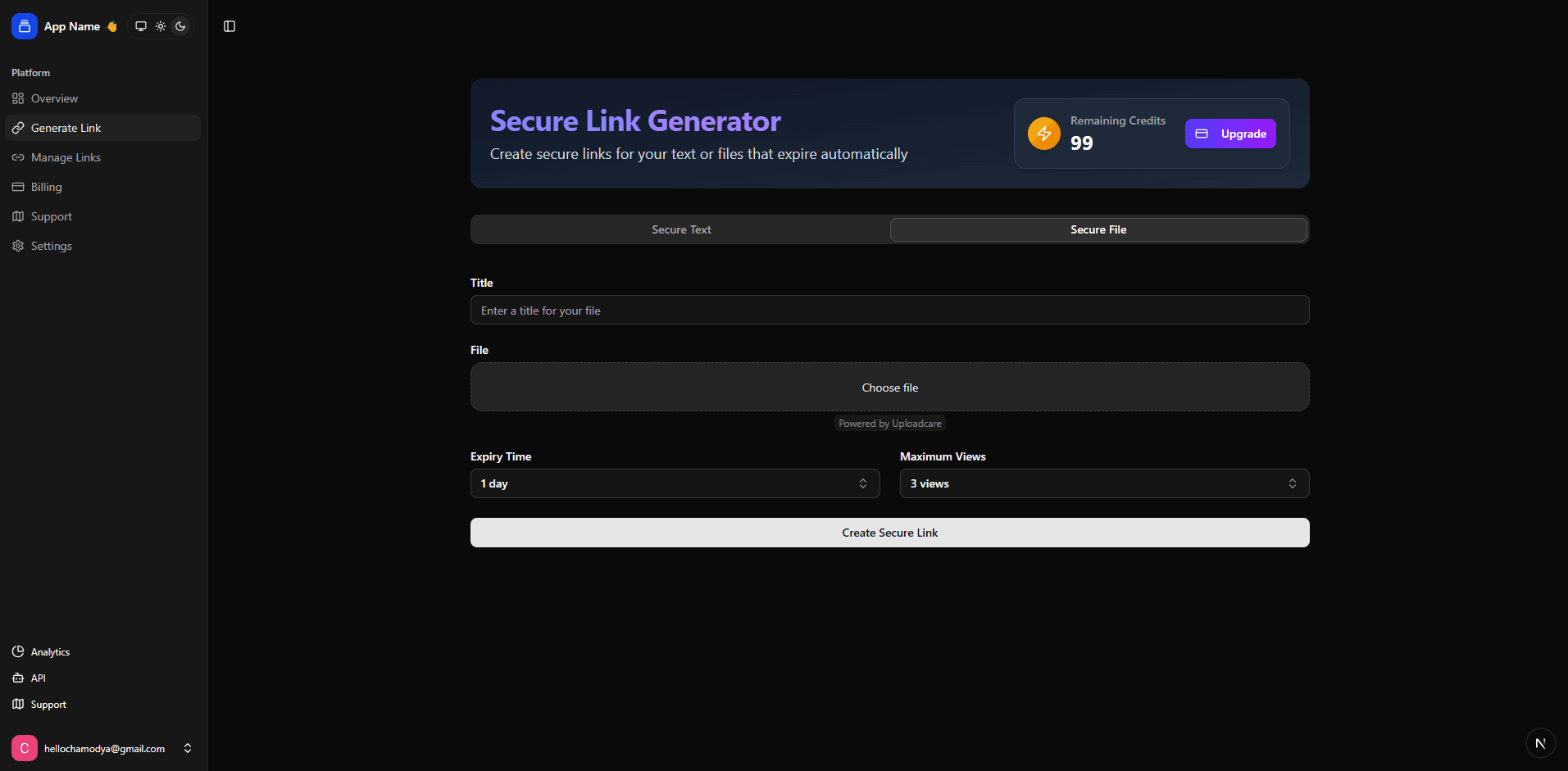Viewport: 1568px width, 771px height.
Task: Click Powered by Uploadcare label
Action: tap(890, 424)
